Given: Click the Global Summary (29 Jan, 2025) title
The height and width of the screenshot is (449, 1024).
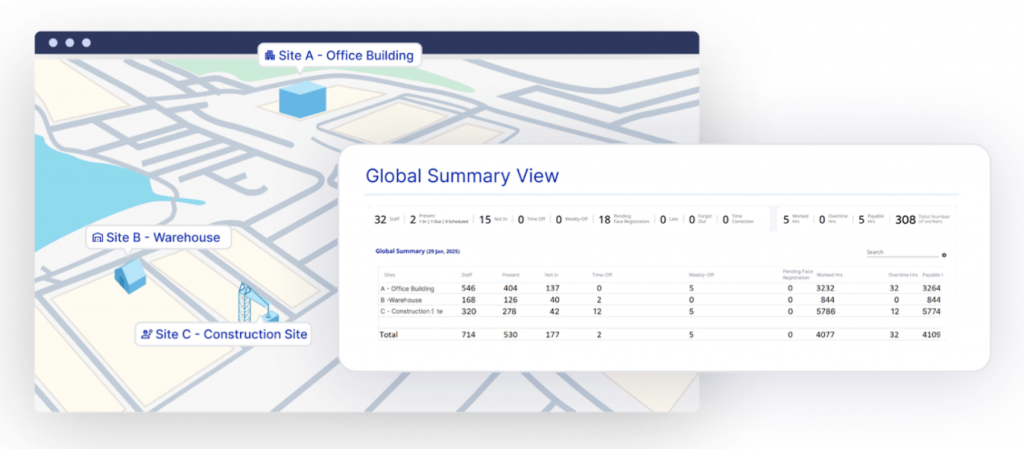Looking at the screenshot, I should pyautogui.click(x=418, y=251).
